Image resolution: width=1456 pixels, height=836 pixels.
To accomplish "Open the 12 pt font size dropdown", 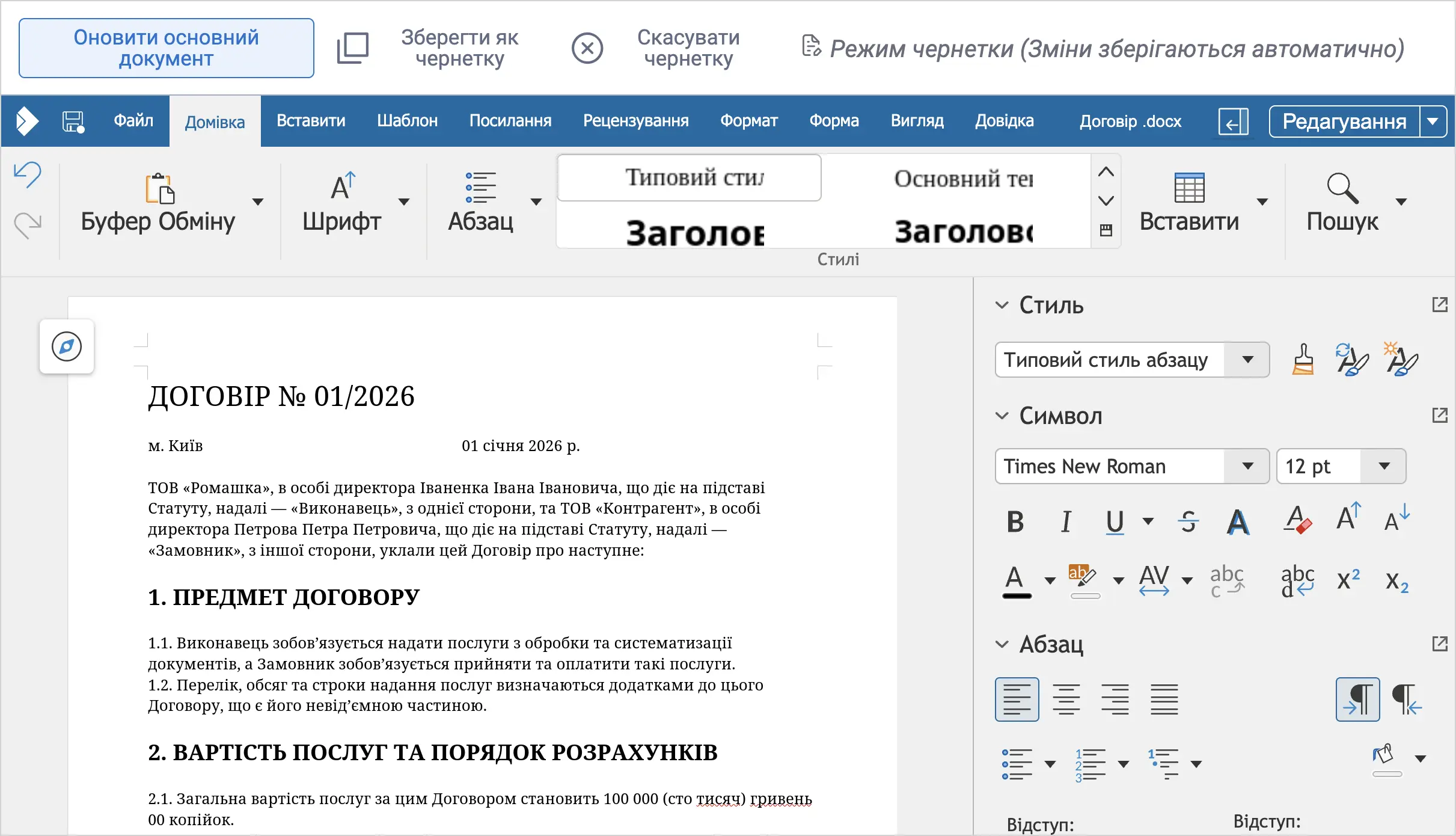I will click(x=1384, y=466).
